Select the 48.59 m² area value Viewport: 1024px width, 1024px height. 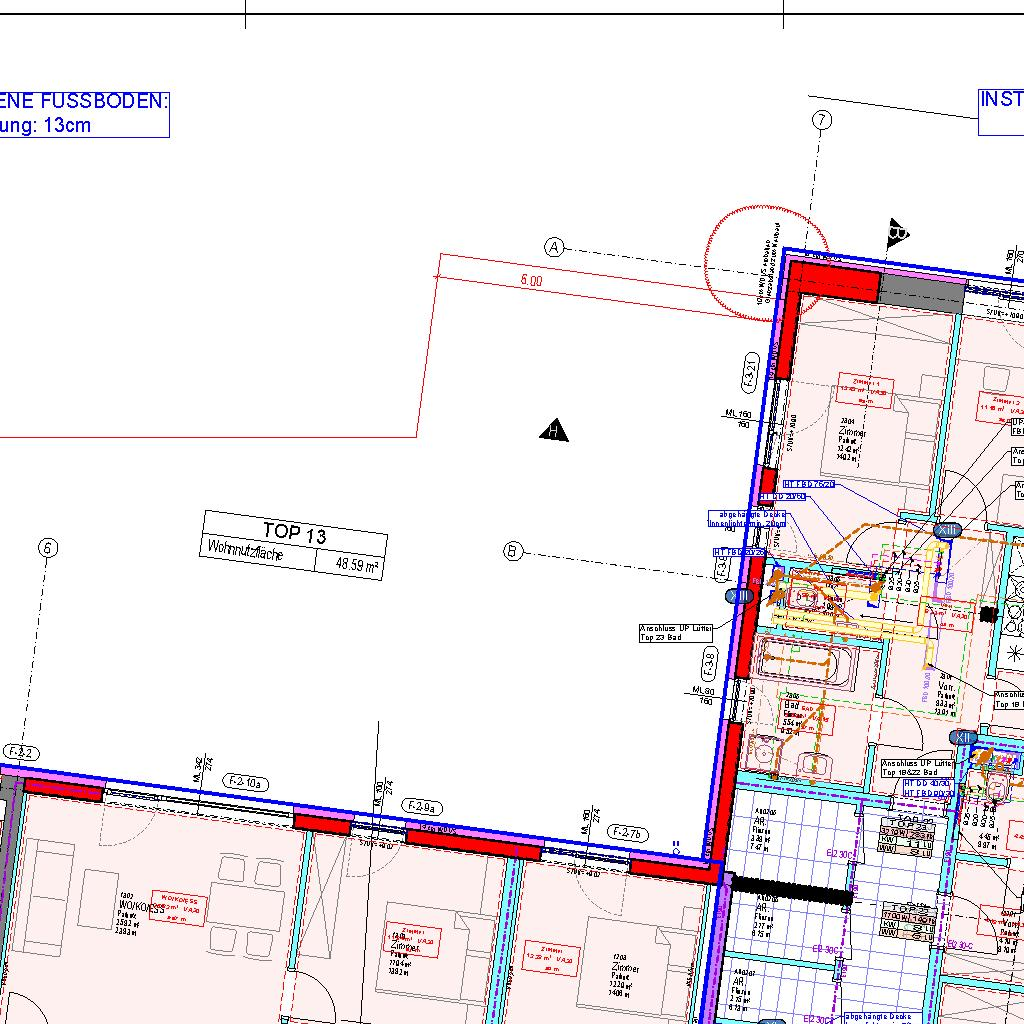tap(357, 564)
